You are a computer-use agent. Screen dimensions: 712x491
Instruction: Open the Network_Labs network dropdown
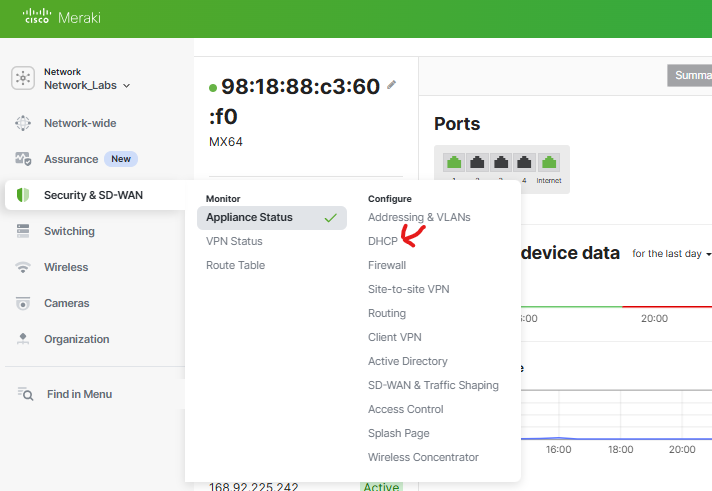tap(87, 85)
